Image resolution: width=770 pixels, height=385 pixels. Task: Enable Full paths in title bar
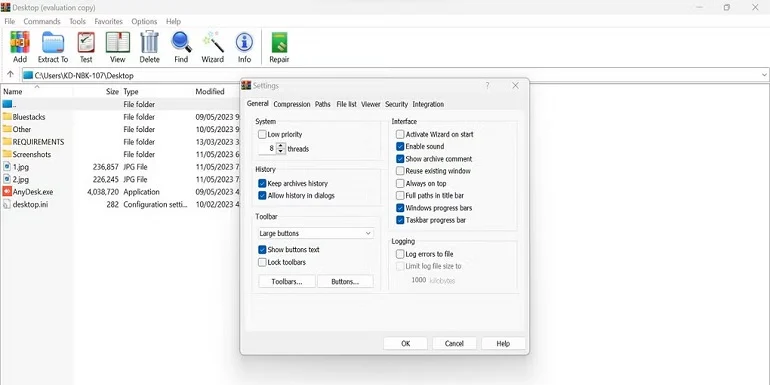pos(400,195)
